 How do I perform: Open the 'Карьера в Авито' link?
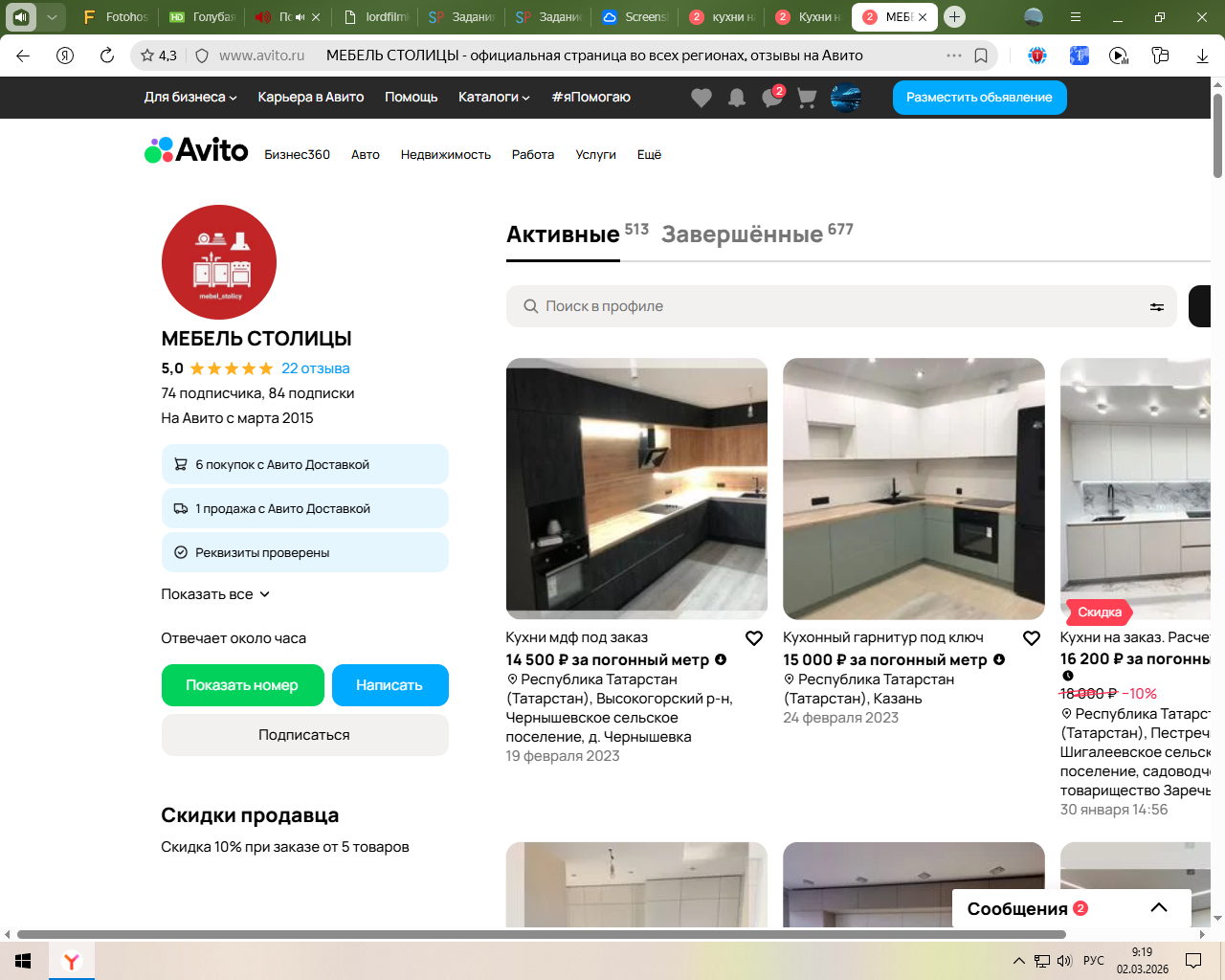(311, 97)
